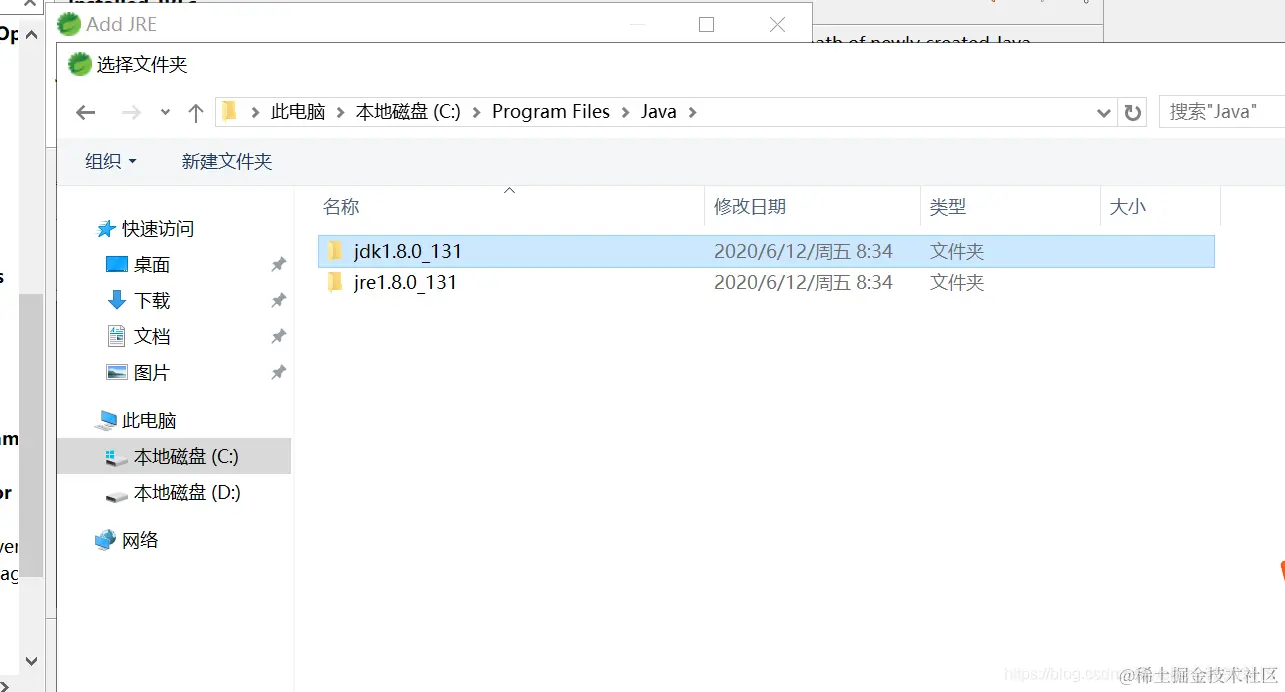Screen dimensions: 1285x692
Task: Sort by 修改日期 column header
Action: (750, 207)
